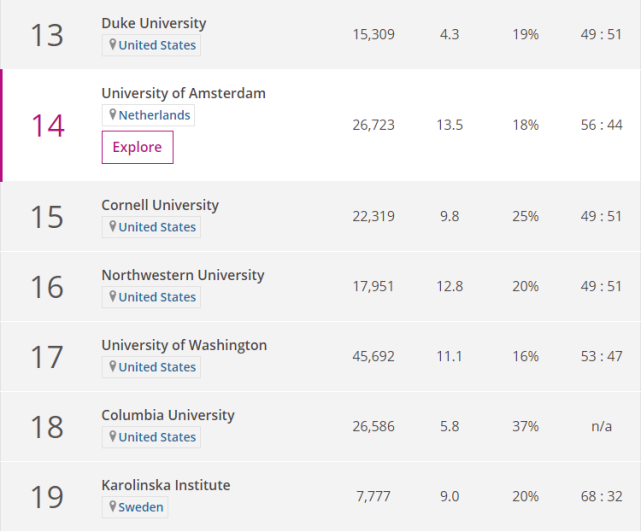This screenshot has width=641, height=532.
Task: Click the pin icon under University of Washington
Action: point(113,367)
